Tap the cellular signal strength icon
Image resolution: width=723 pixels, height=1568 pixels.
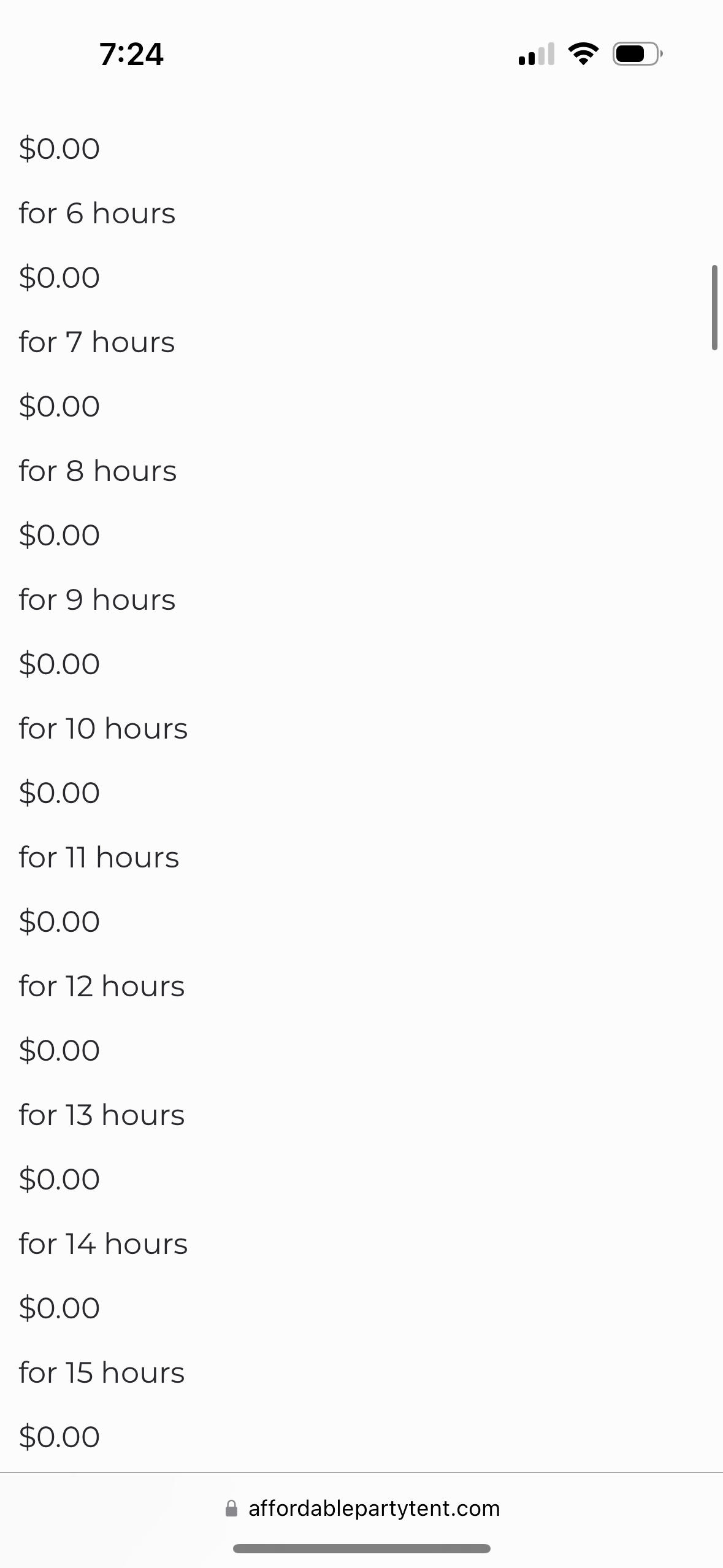point(536,54)
